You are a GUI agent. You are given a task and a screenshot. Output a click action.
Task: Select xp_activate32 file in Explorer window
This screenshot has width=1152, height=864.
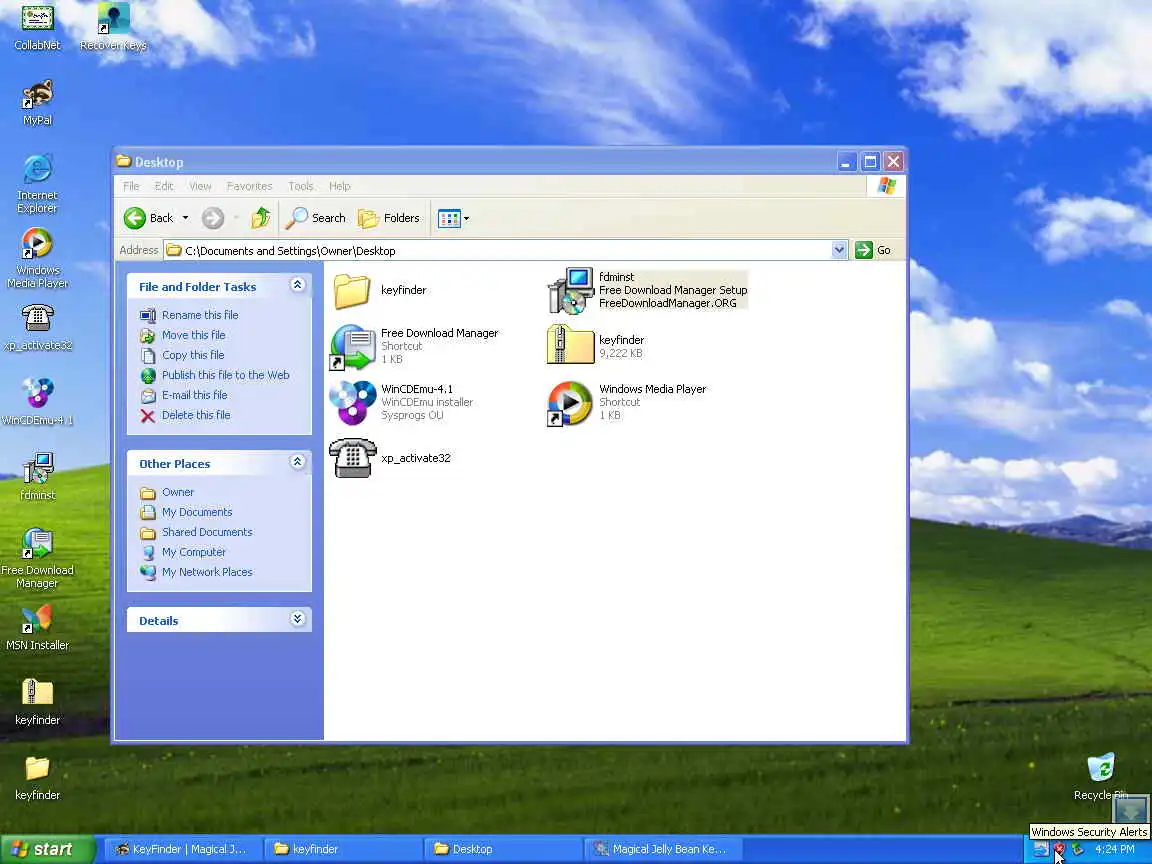pyautogui.click(x=390, y=458)
